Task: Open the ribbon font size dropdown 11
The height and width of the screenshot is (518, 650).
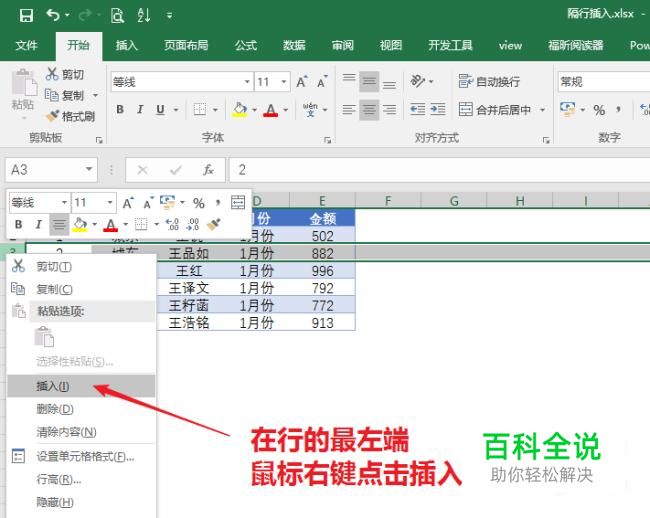Action: (x=284, y=82)
